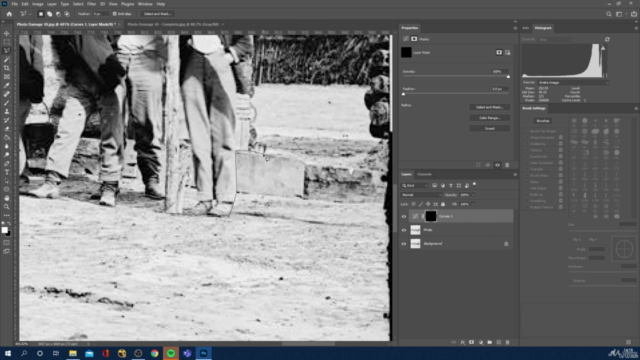Screen dimensions: 640x360
Task: Select the Eyedropper tool
Action: 7,85
